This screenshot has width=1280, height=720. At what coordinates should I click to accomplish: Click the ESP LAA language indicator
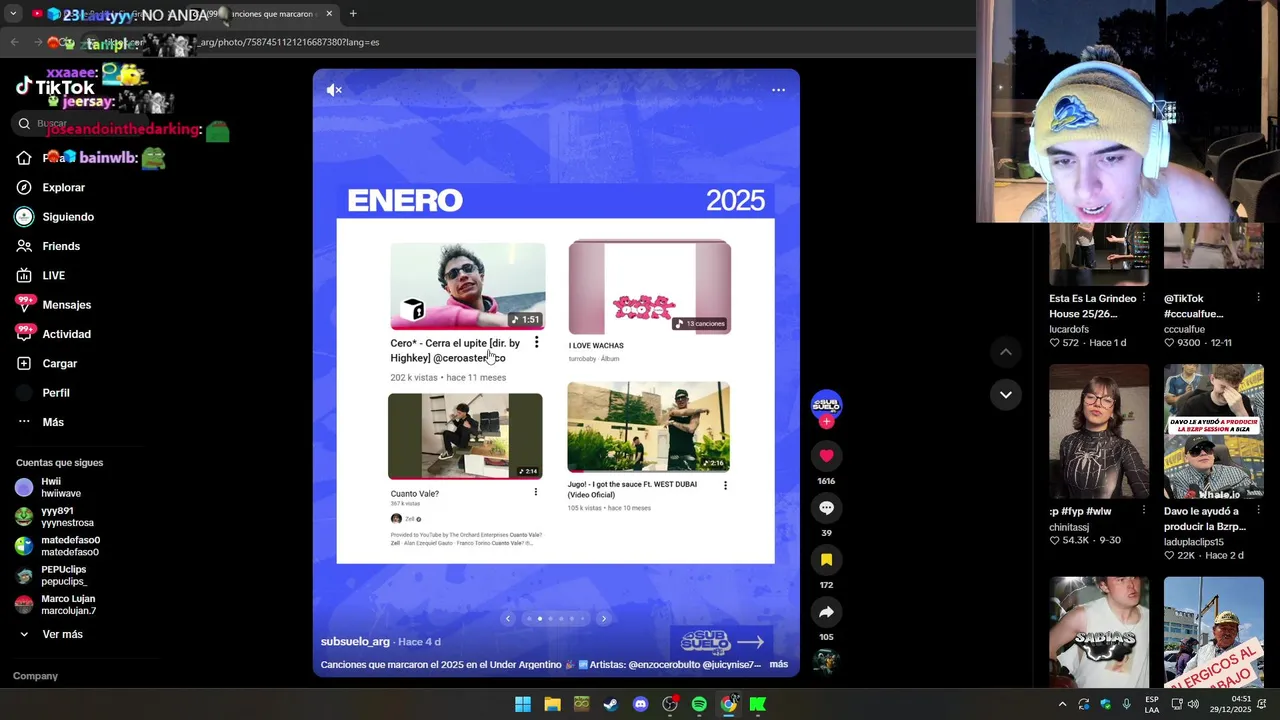(1152, 704)
